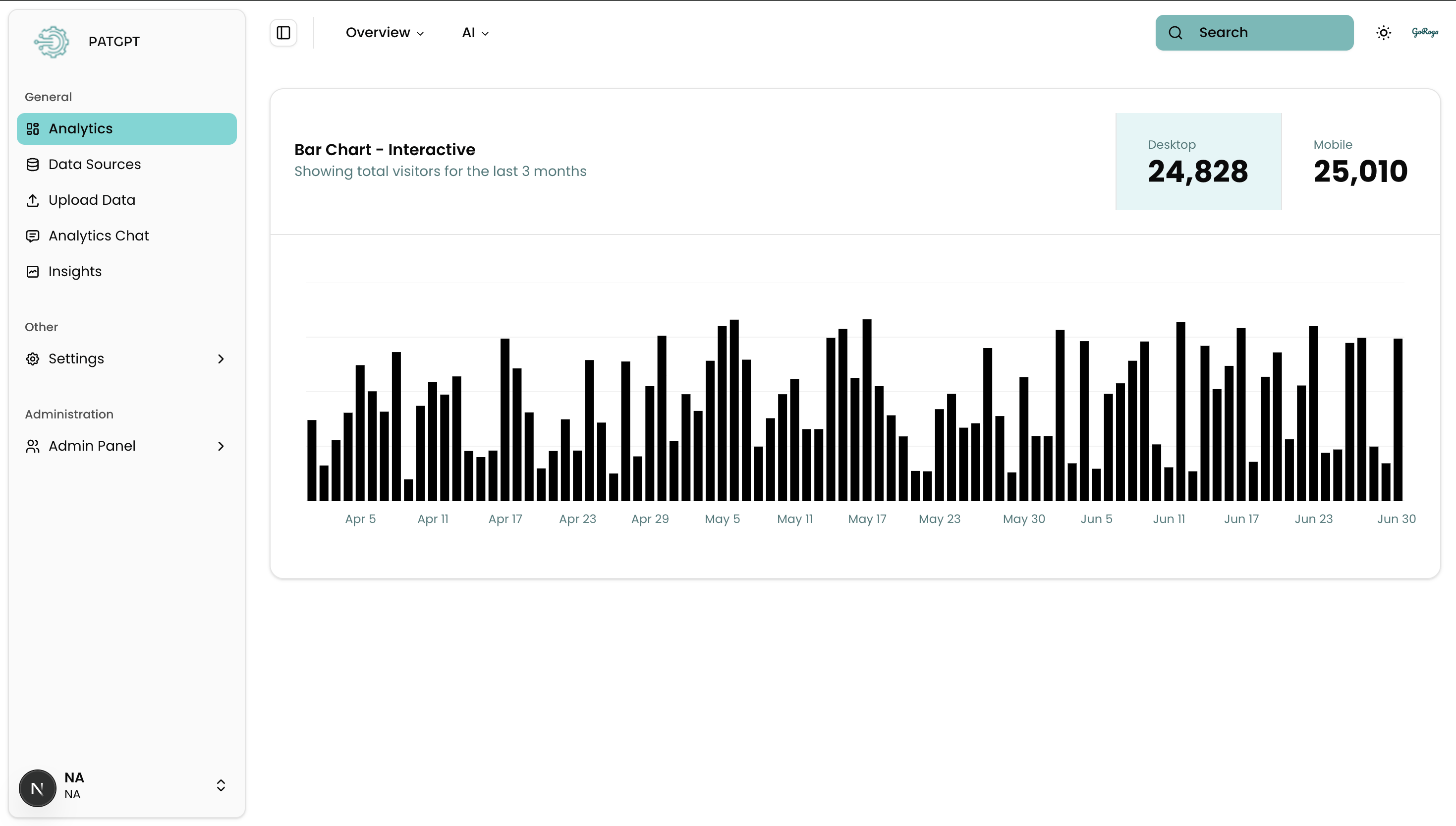Click the Jun 23 axis label

1314,519
